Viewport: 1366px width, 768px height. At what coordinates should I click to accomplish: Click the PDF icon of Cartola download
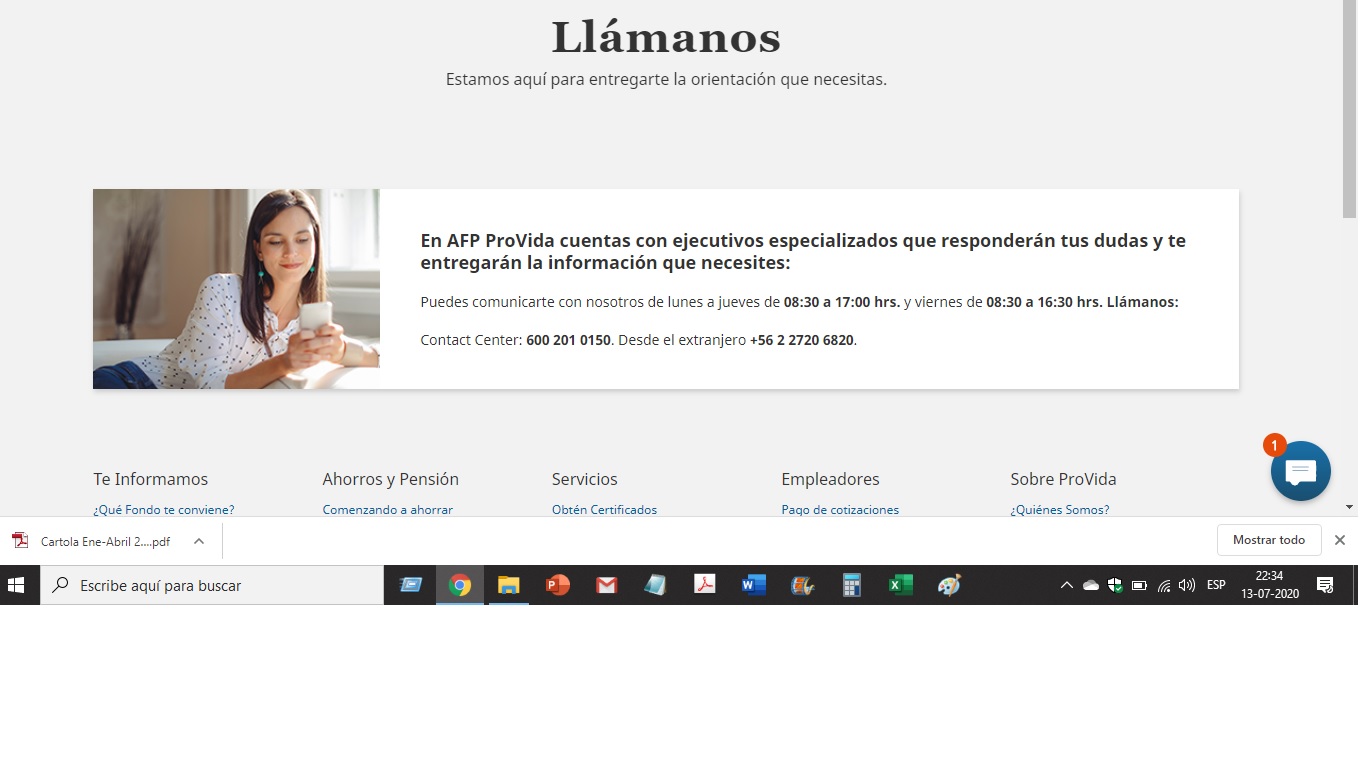point(20,540)
